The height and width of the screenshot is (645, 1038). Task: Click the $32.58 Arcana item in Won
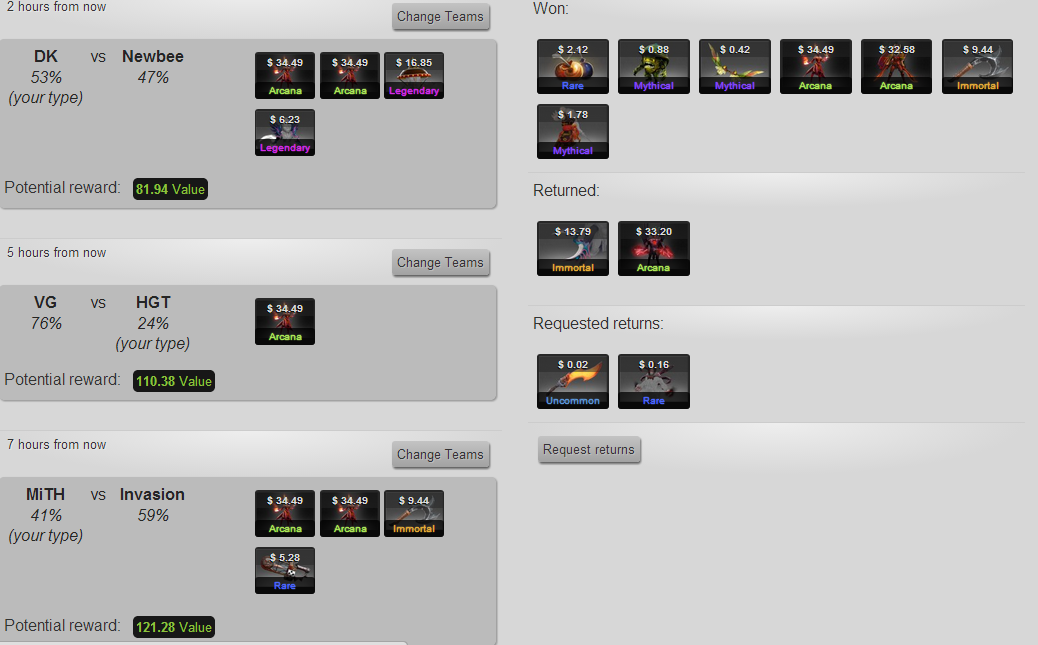pos(896,66)
